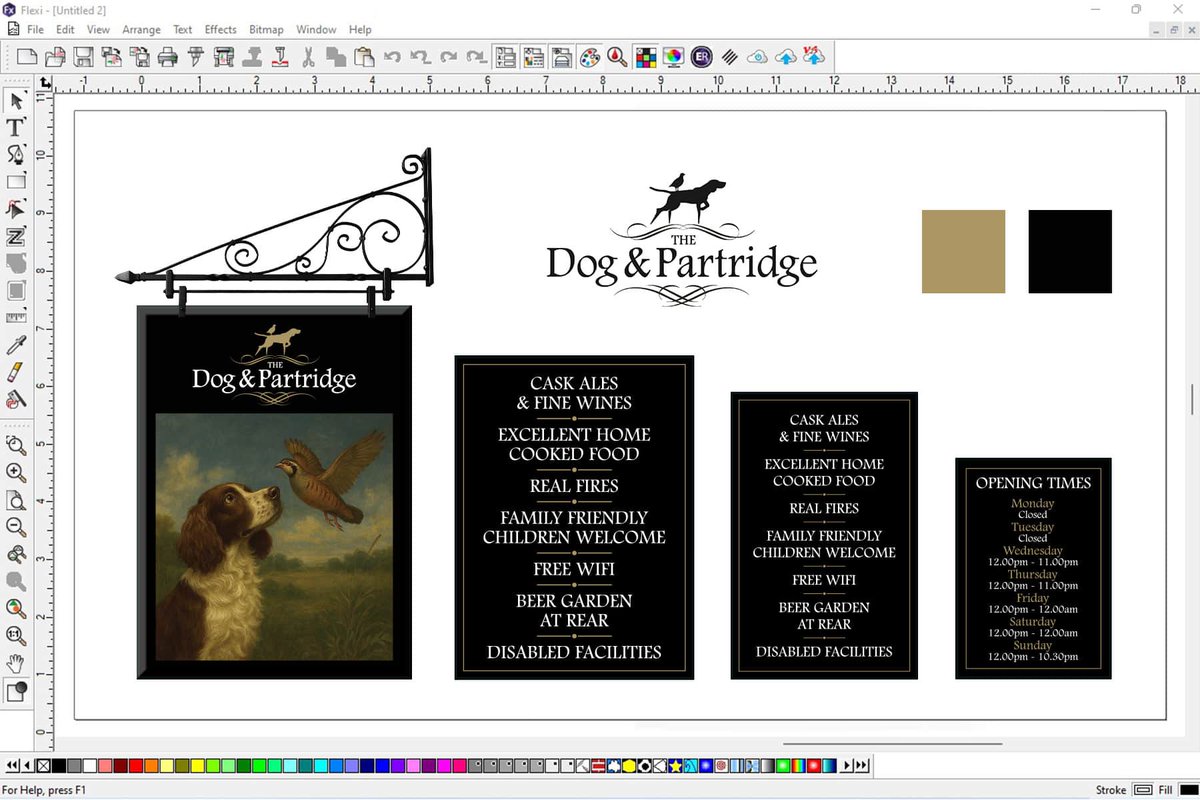
Task: Click the New document icon
Action: point(27,57)
